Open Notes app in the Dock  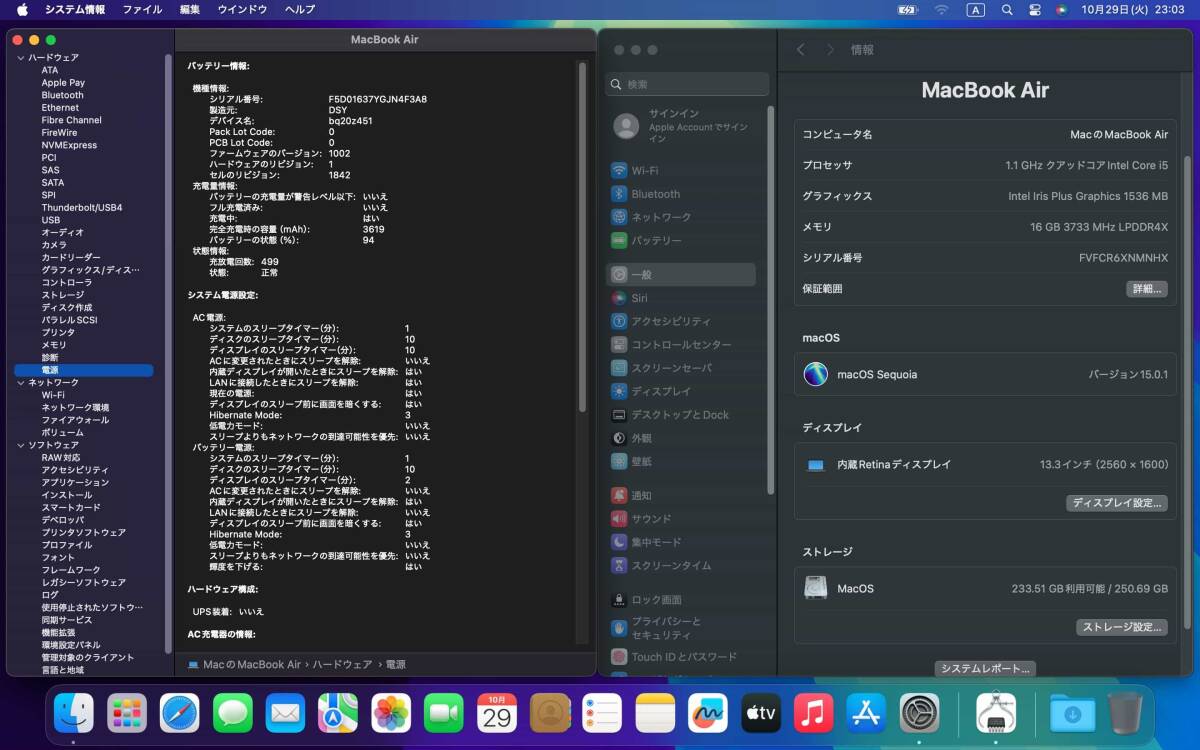[x=656, y=713]
